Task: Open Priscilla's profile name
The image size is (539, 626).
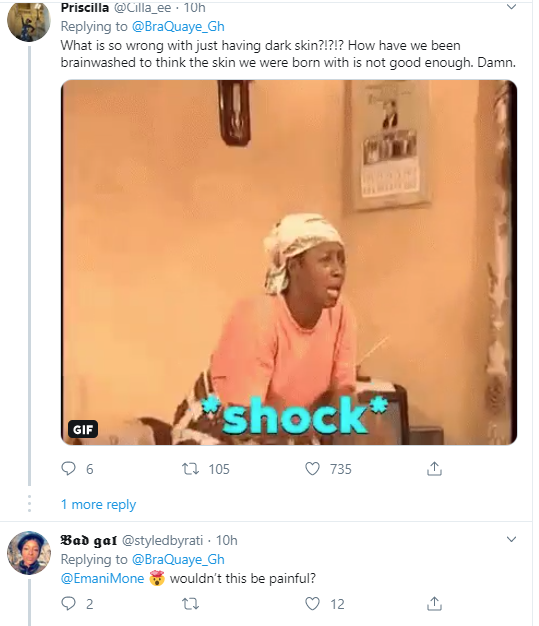Action: coord(85,8)
